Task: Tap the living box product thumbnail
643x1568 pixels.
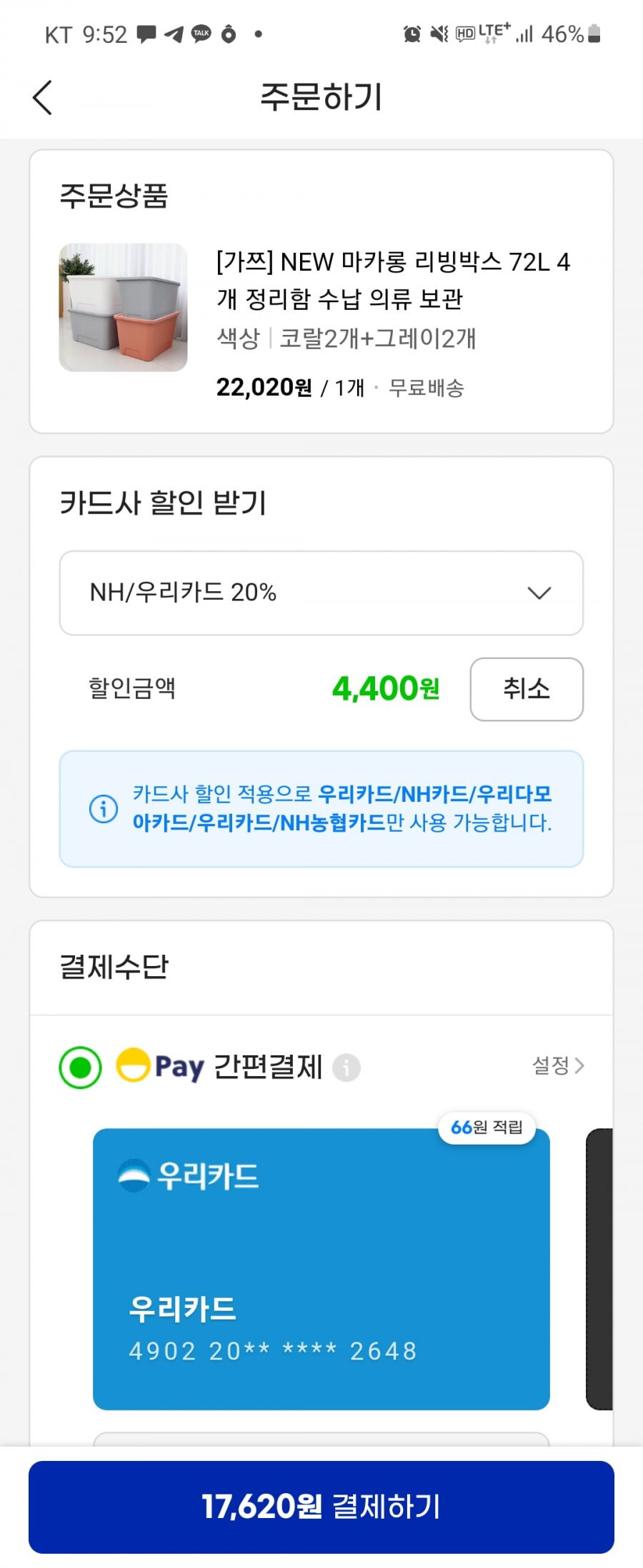Action: coord(123,308)
